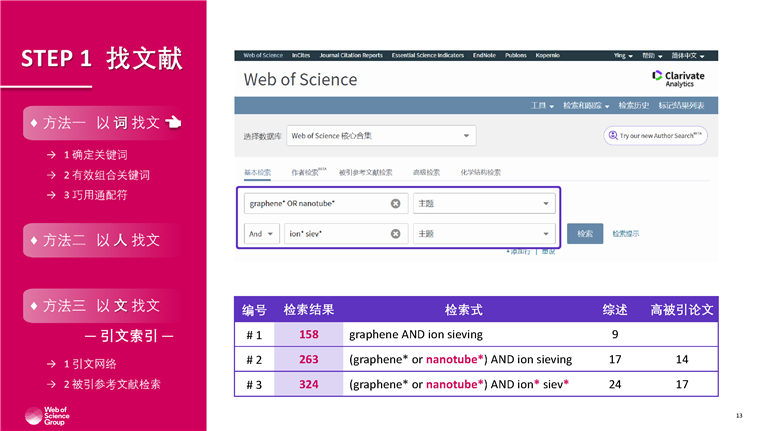Open the 检索提示 search tips link

click(625, 234)
